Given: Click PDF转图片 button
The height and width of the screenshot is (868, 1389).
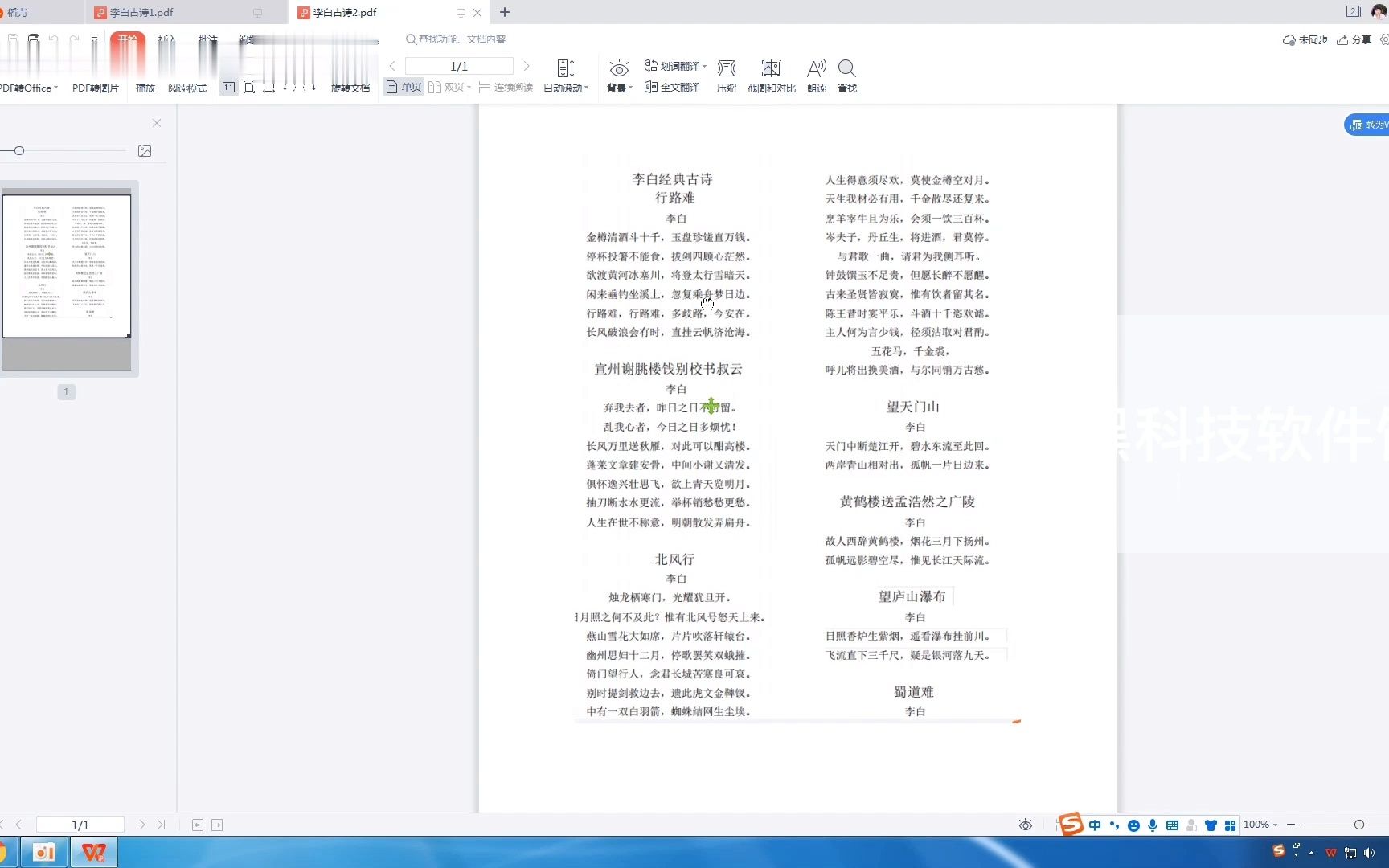Looking at the screenshot, I should (x=95, y=88).
